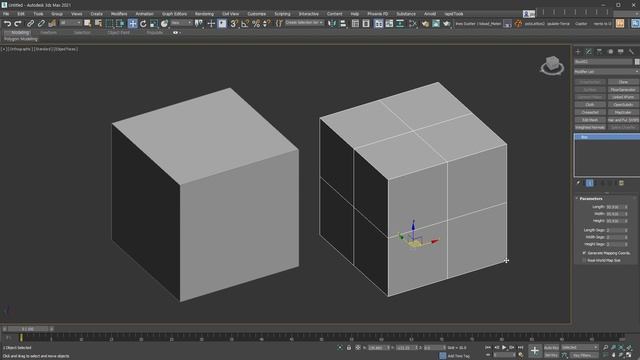This screenshot has height=360, width=640.
Task: Open the Graph Editors menu
Action: pos(174,13)
